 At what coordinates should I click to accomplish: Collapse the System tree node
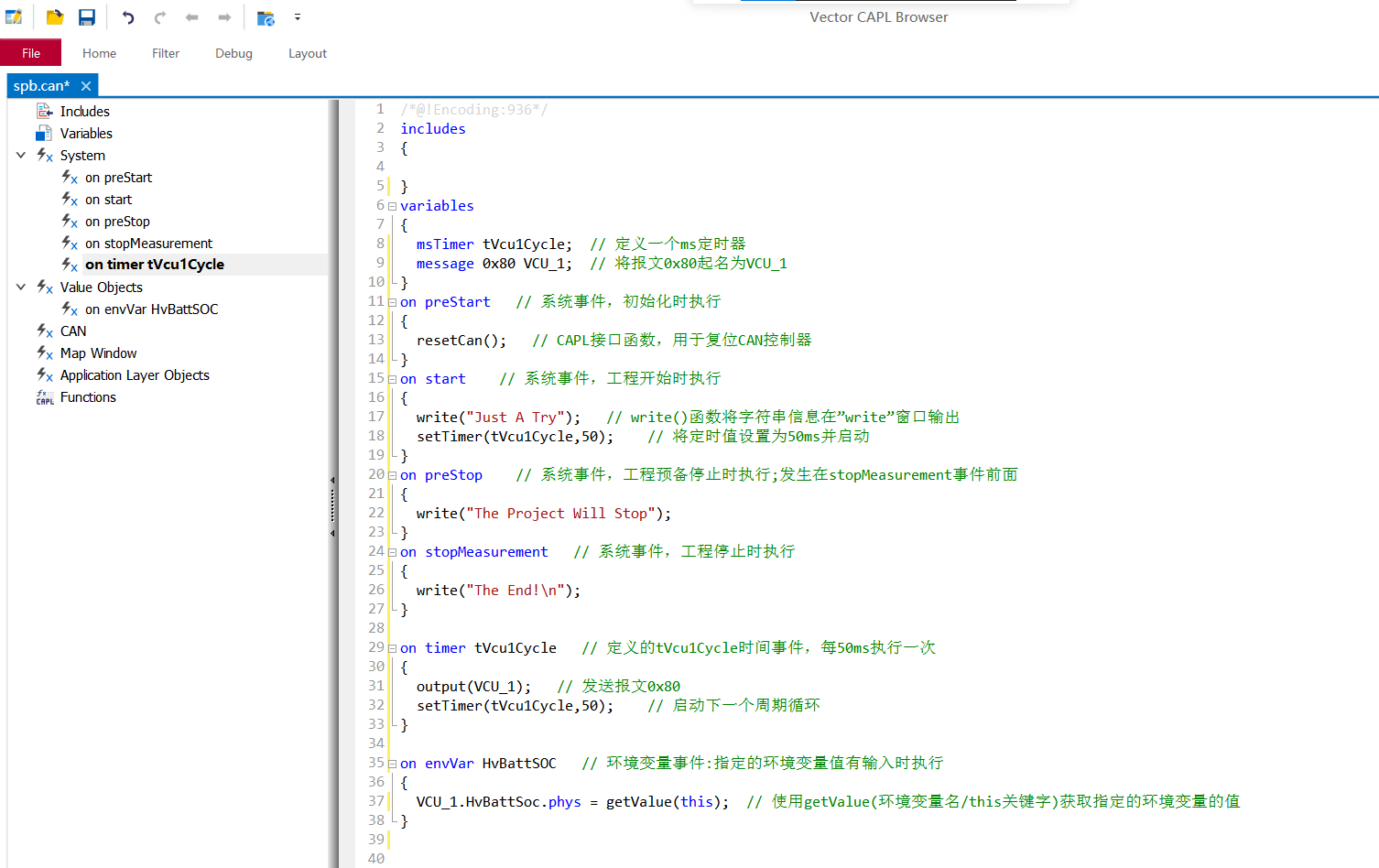(x=20, y=155)
